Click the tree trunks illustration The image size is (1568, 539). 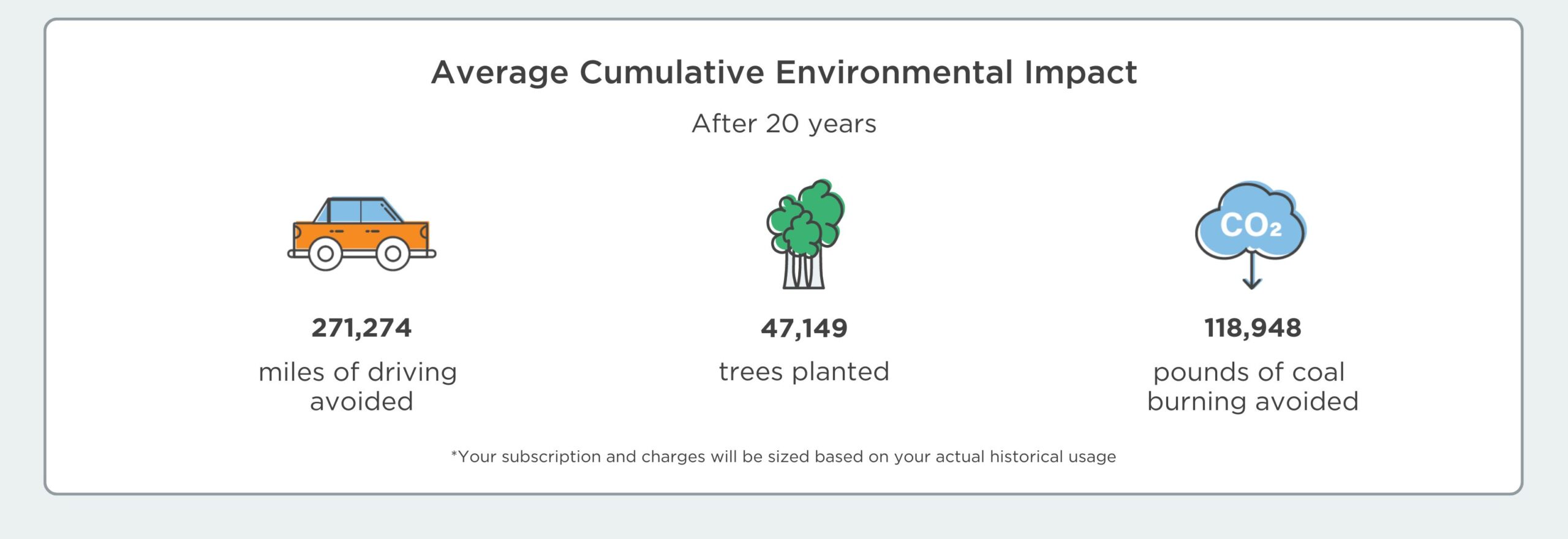pyautogui.click(x=804, y=273)
